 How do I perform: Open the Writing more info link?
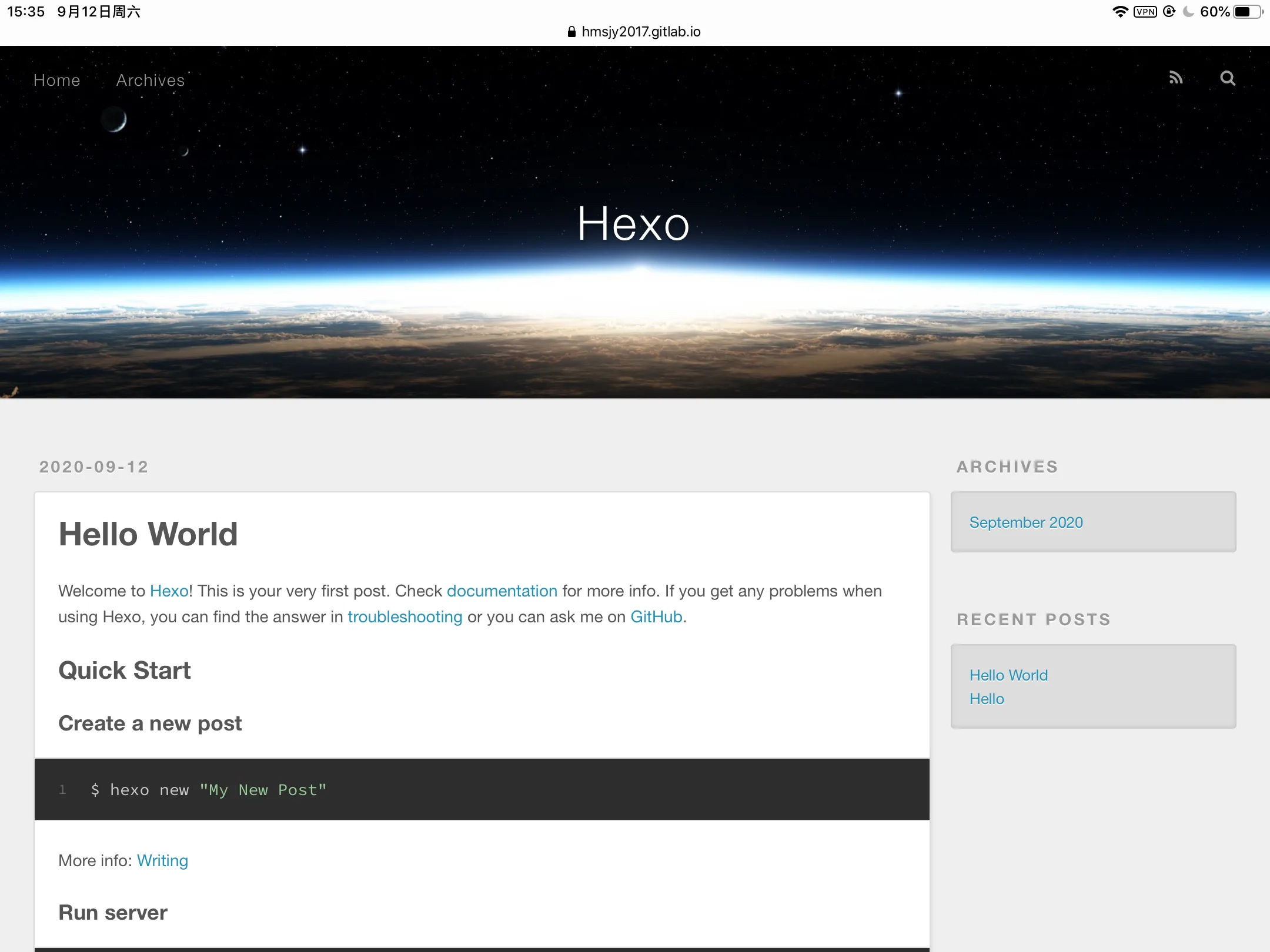162,861
